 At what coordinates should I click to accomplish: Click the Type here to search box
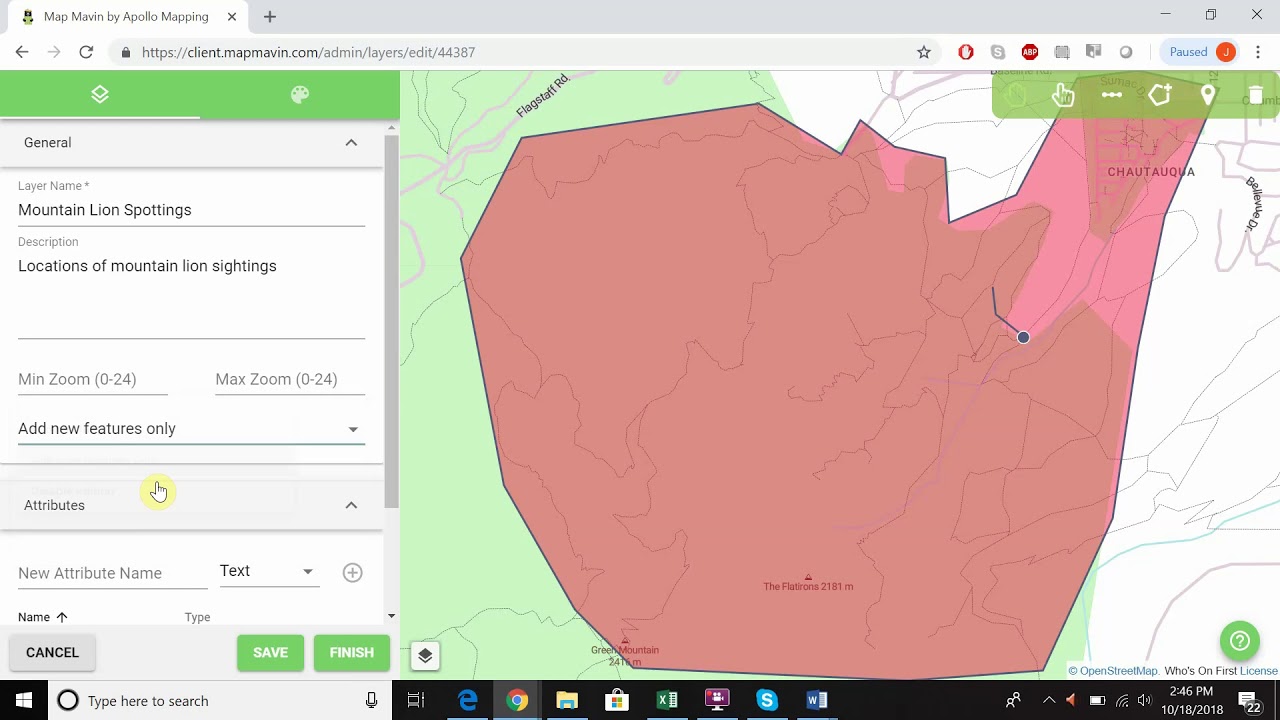[220, 700]
